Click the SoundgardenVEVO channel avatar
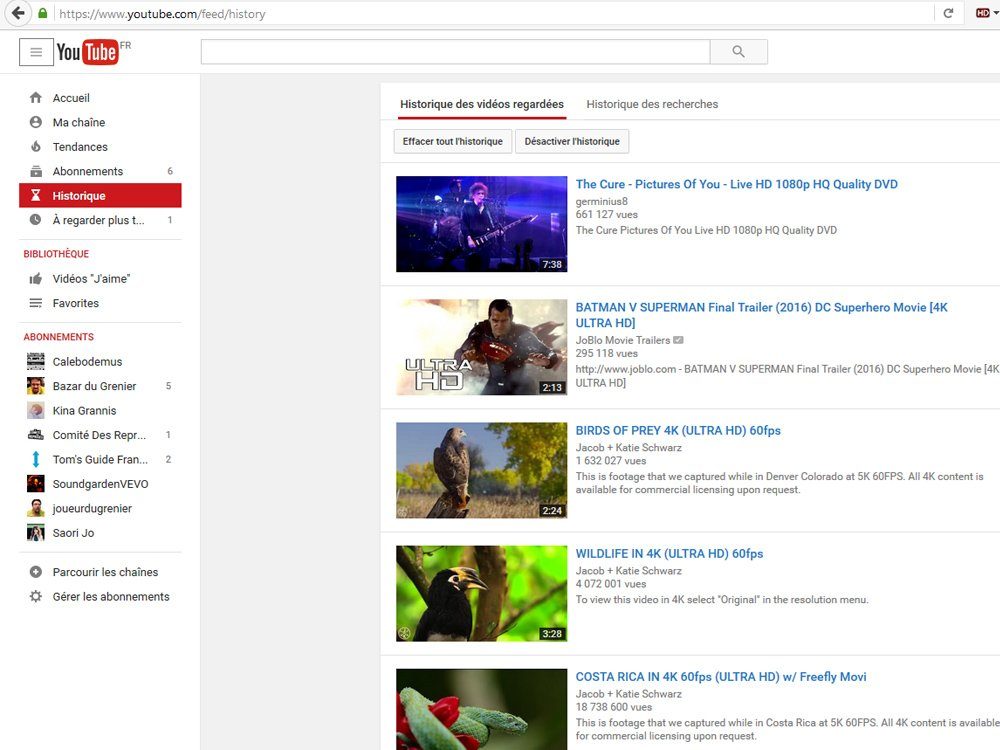The width and height of the screenshot is (1000, 750). tap(36, 484)
